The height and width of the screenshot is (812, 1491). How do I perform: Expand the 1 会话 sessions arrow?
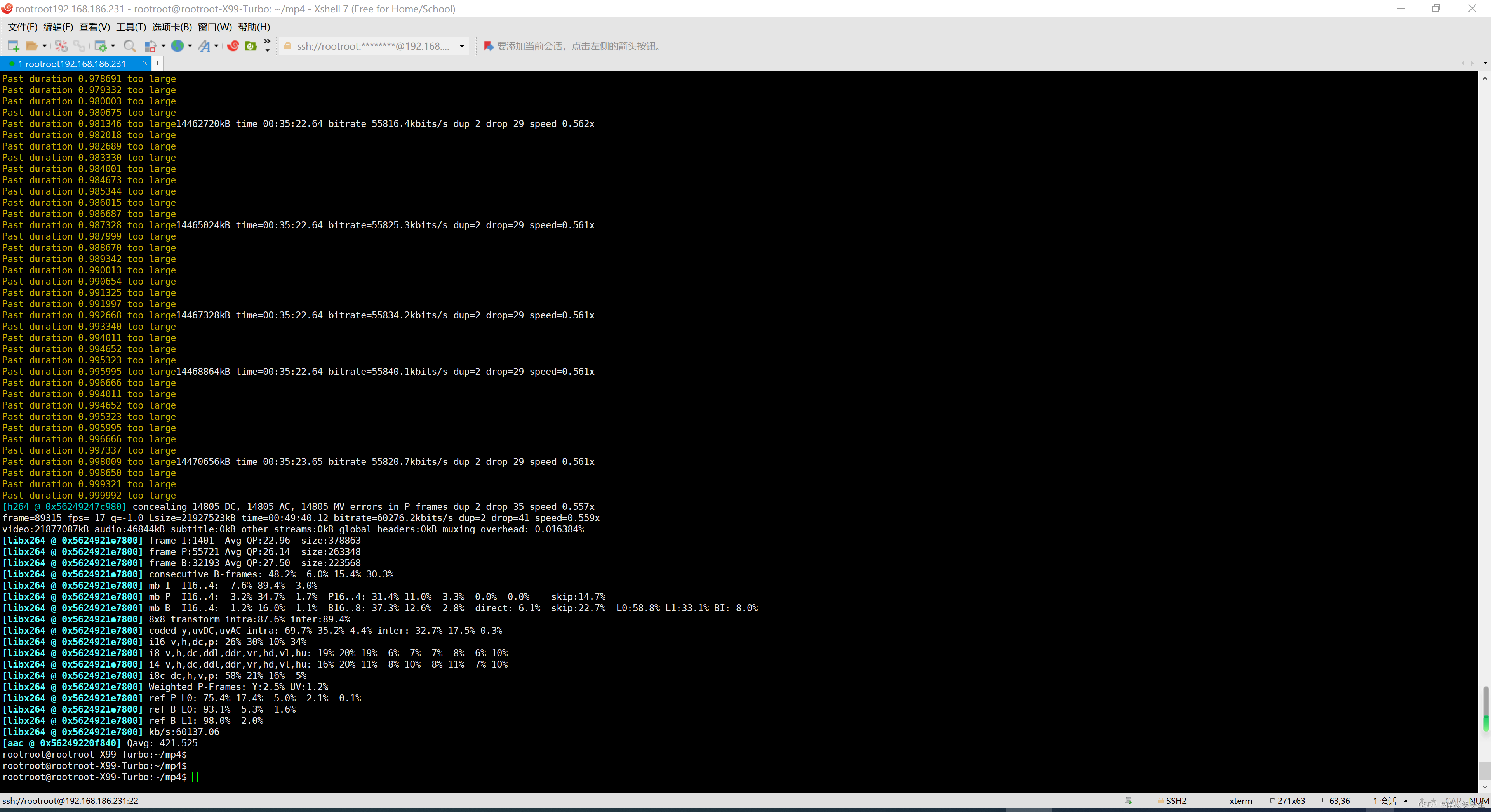(x=1405, y=800)
